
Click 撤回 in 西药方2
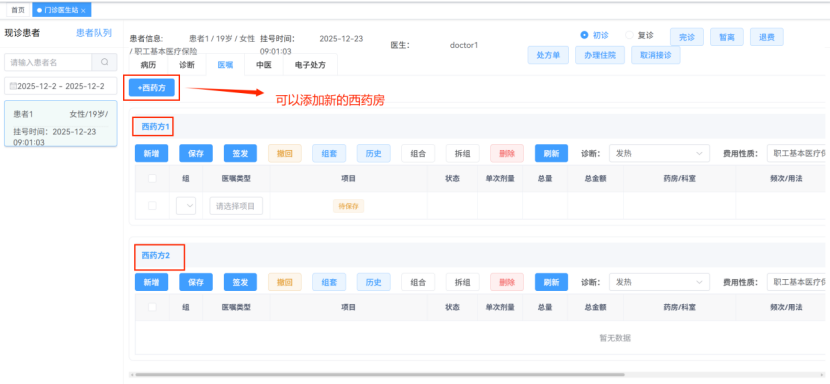(285, 282)
